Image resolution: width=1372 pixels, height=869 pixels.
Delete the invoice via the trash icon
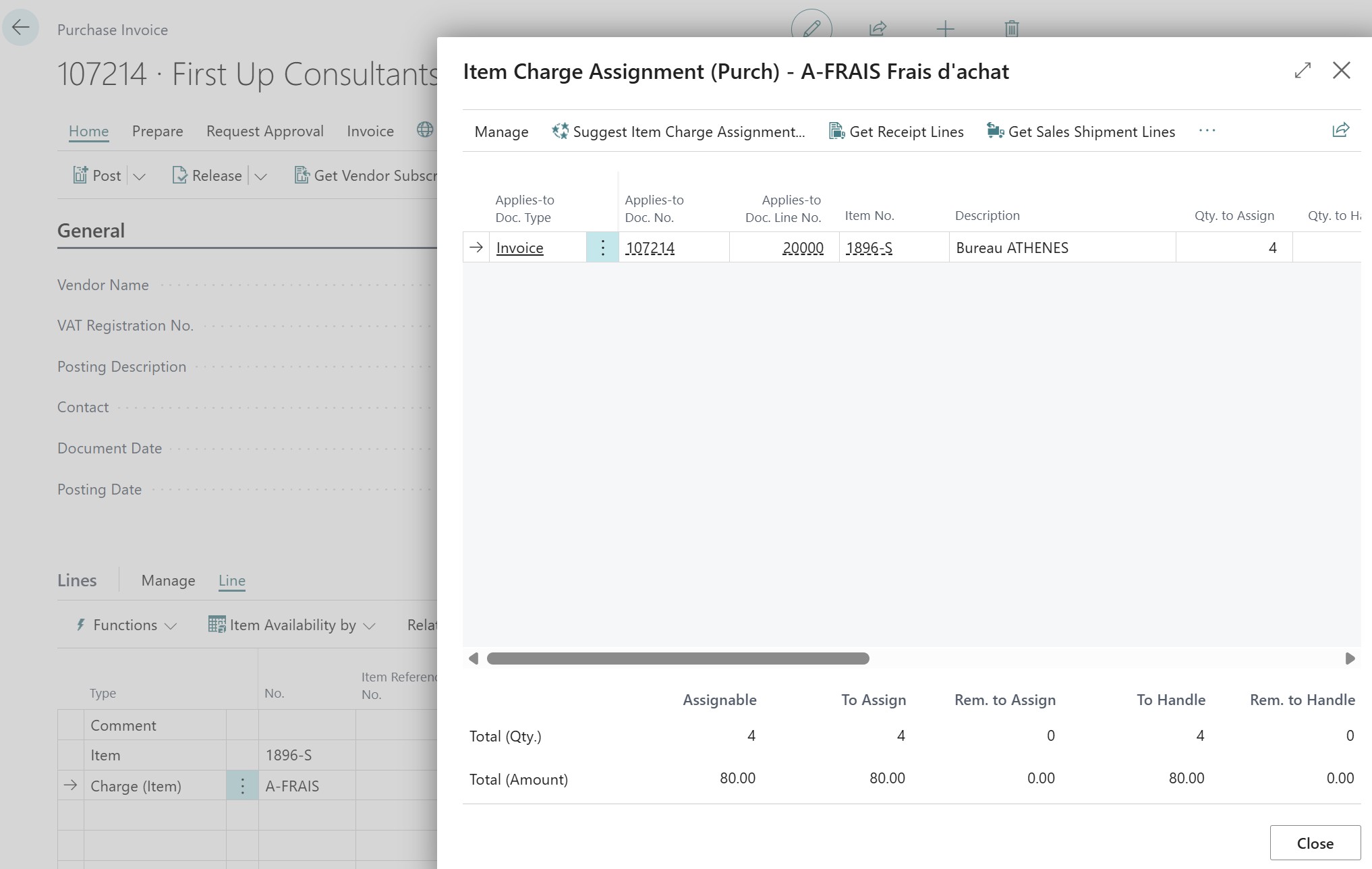[1010, 28]
